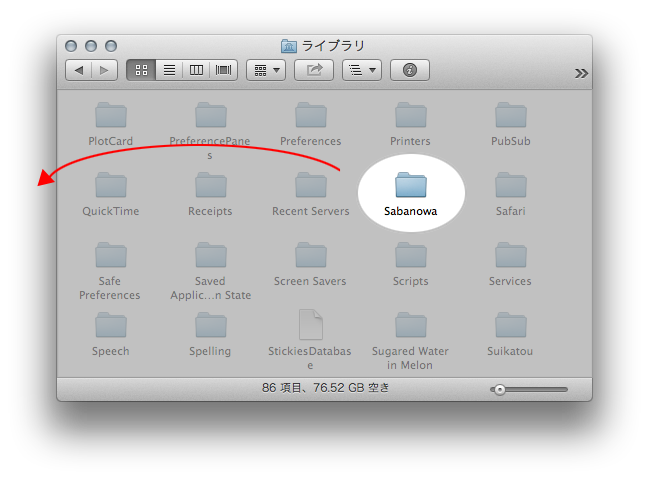649x480 pixels.
Task: Minimize the ライブラリ Finder window
Action: (91, 46)
